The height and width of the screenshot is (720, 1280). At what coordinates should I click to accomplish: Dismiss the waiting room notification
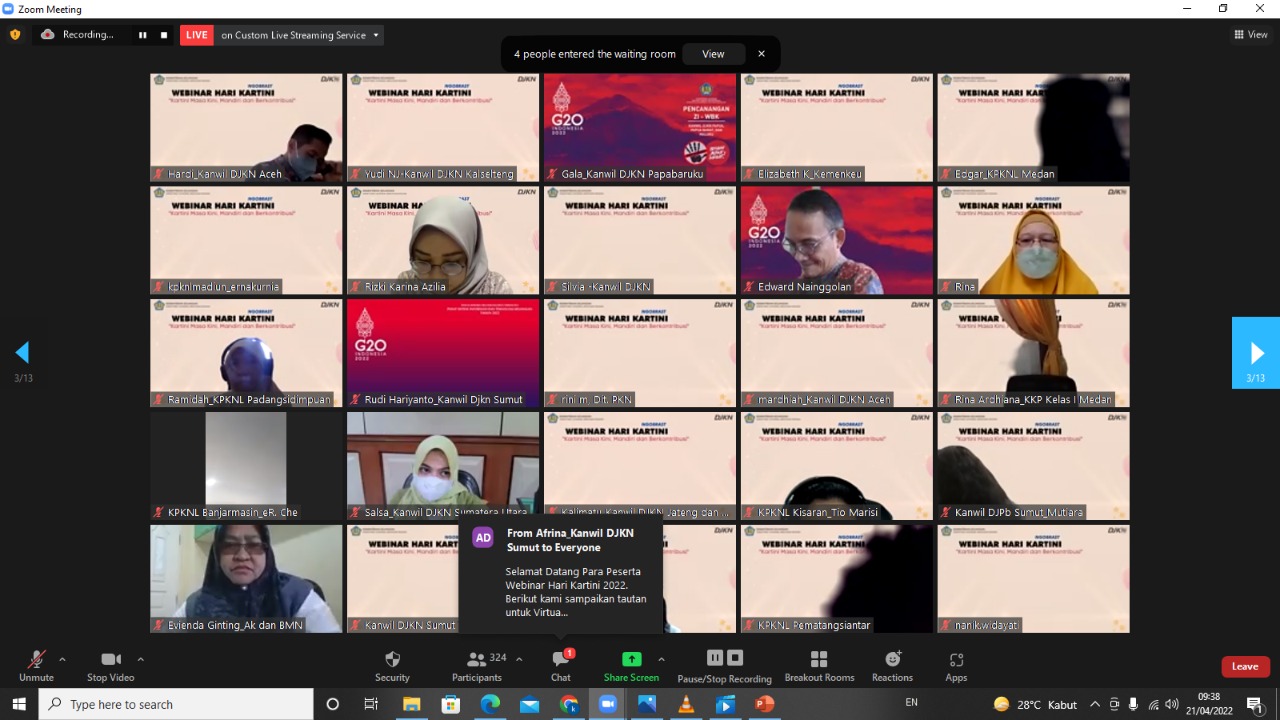click(761, 54)
